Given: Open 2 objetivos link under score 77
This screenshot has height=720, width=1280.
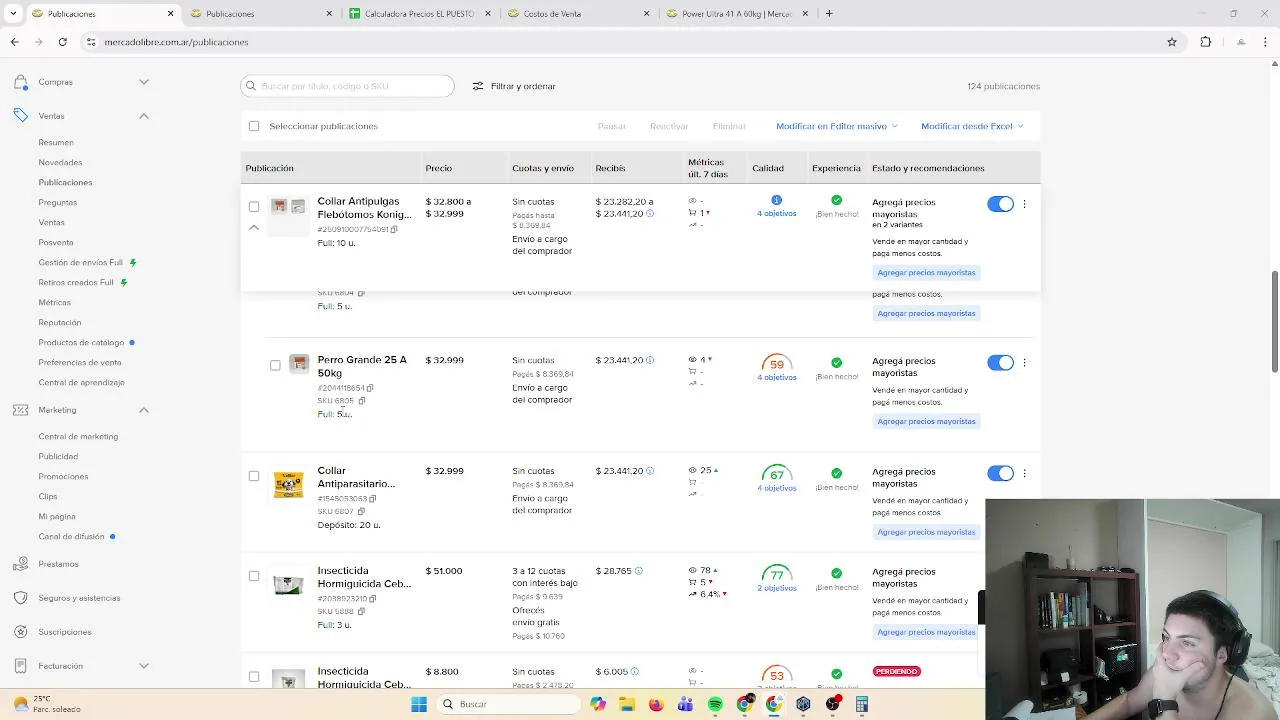Looking at the screenshot, I should [777, 588].
